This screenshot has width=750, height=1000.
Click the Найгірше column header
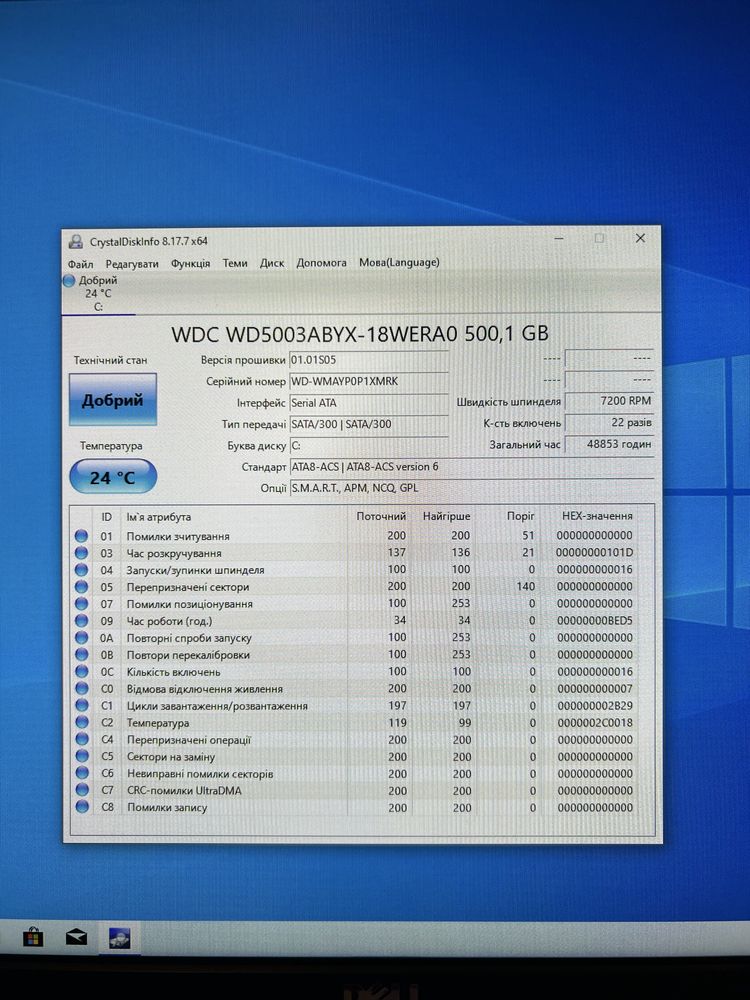pyautogui.click(x=446, y=516)
